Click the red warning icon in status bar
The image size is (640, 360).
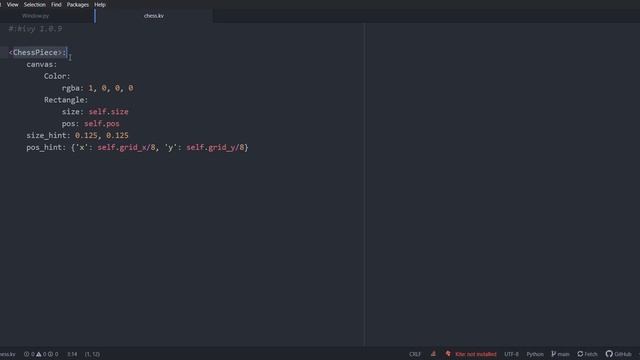[433, 354]
